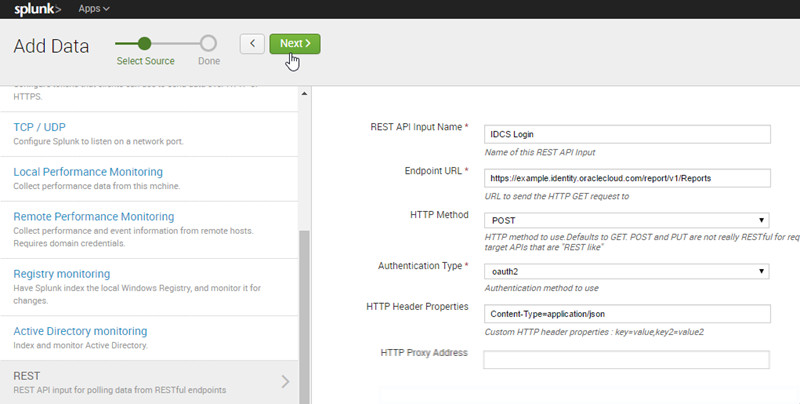Click the green Next button

[x=295, y=44]
